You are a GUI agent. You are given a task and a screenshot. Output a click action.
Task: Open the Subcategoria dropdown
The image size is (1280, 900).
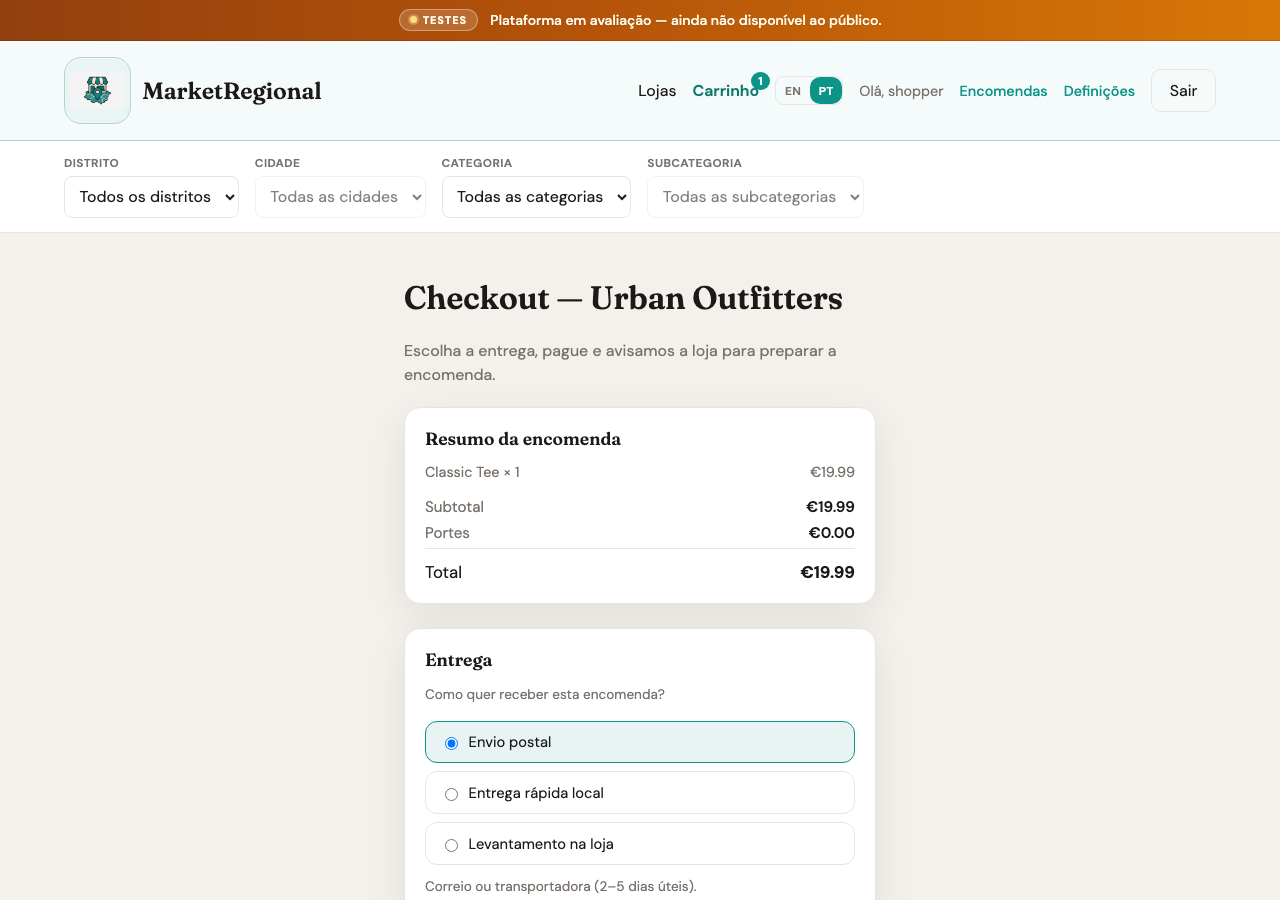(755, 197)
